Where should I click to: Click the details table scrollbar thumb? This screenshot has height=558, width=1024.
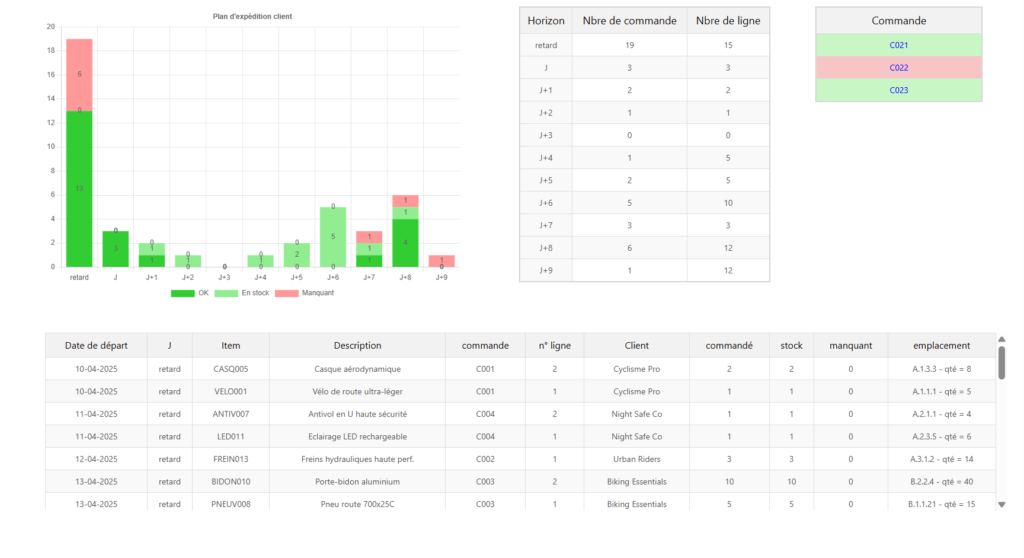tap(1002, 362)
